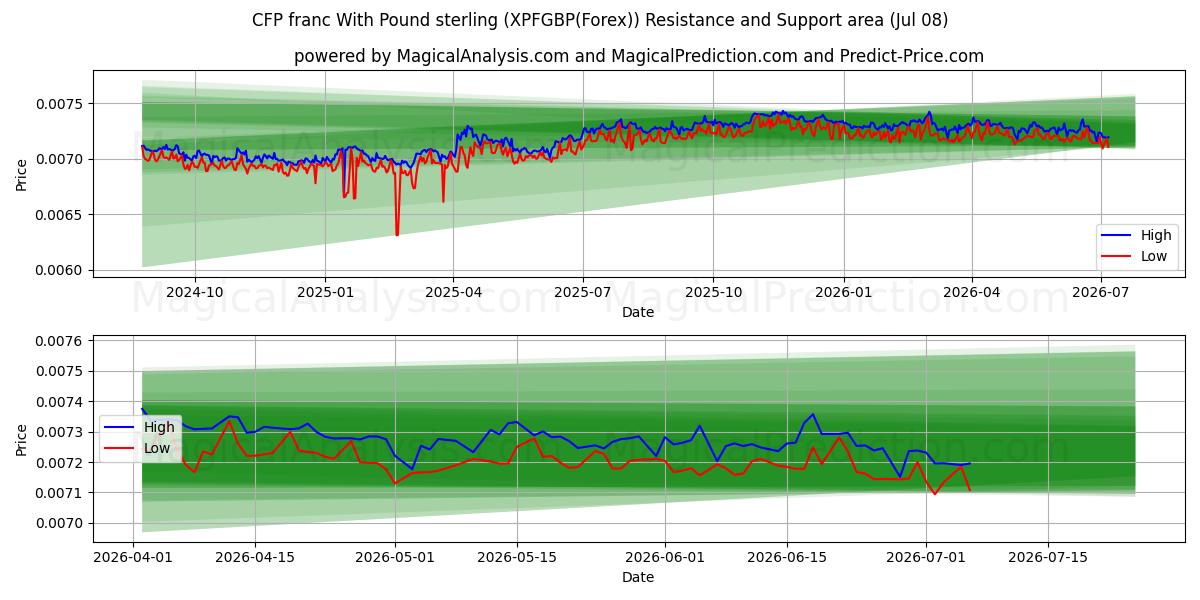The height and width of the screenshot is (600, 1200).
Task: Click the bottom chart x-axis label 2026-04-01
Action: (134, 558)
